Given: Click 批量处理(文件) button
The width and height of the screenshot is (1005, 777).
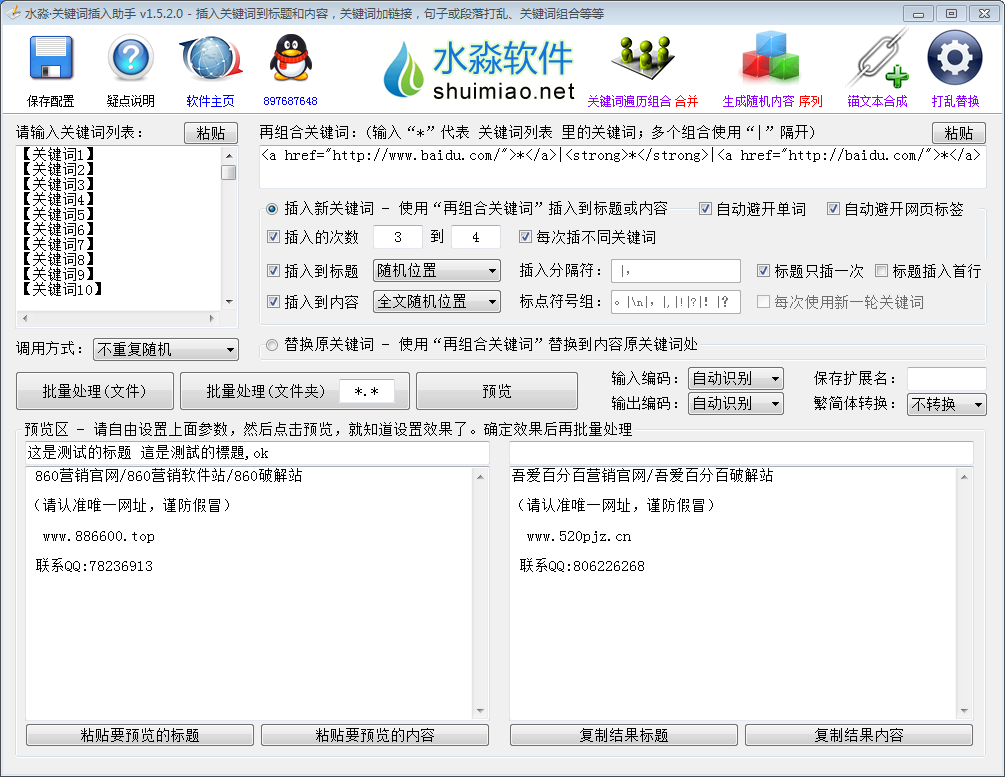Looking at the screenshot, I should click(95, 391).
